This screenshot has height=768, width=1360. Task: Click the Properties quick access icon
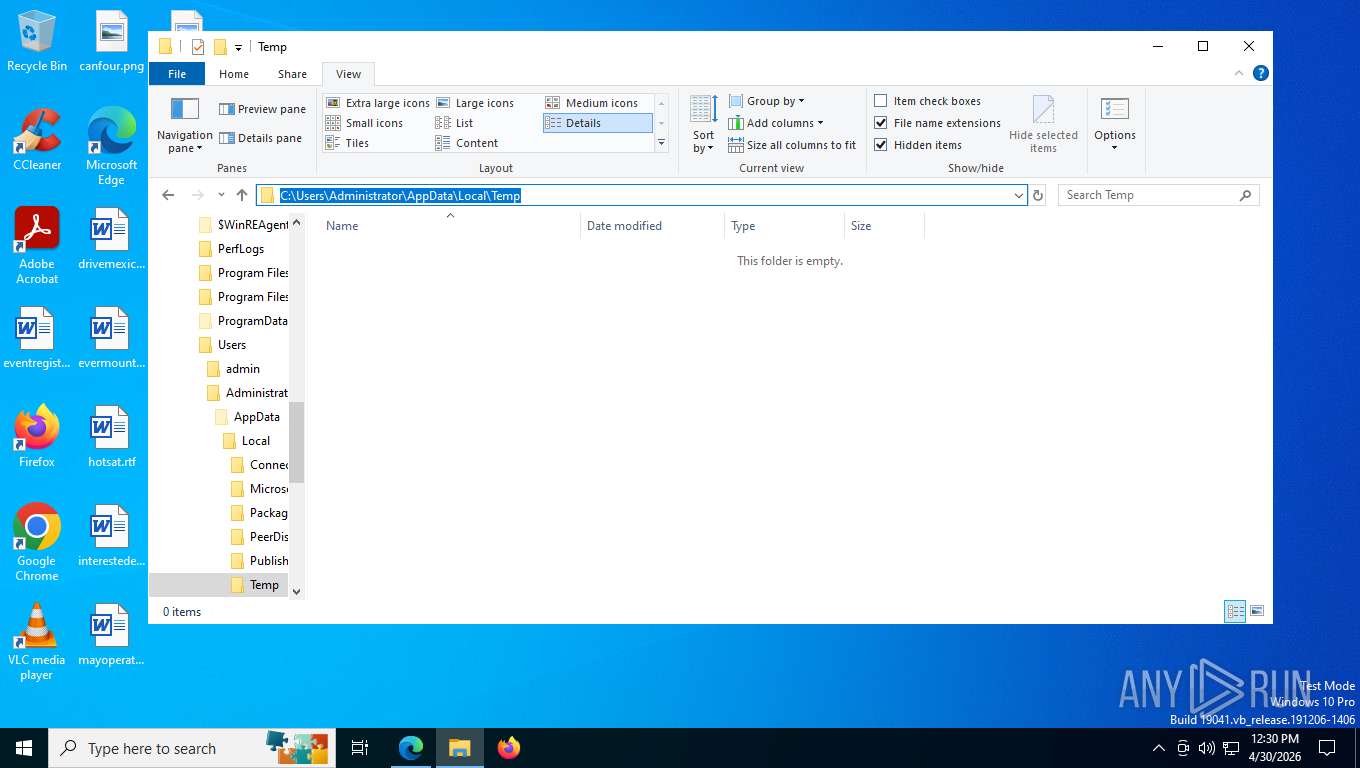(197, 47)
